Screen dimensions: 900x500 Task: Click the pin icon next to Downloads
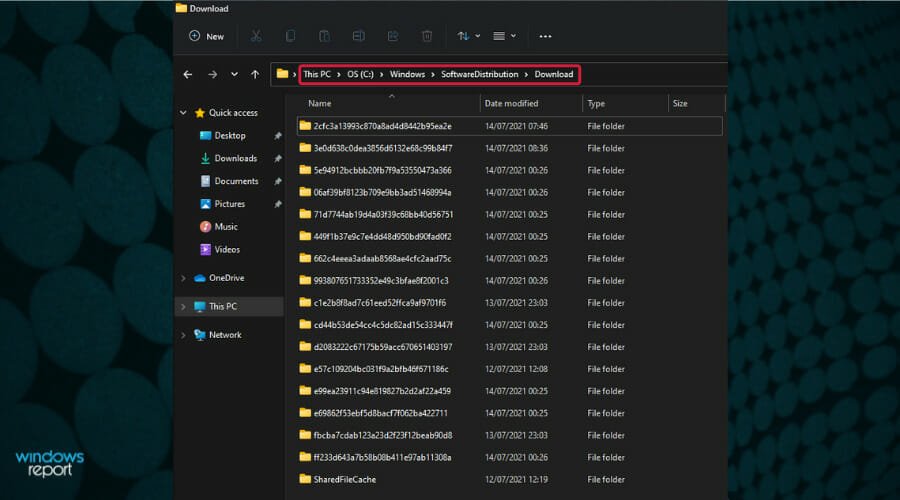[x=278, y=158]
